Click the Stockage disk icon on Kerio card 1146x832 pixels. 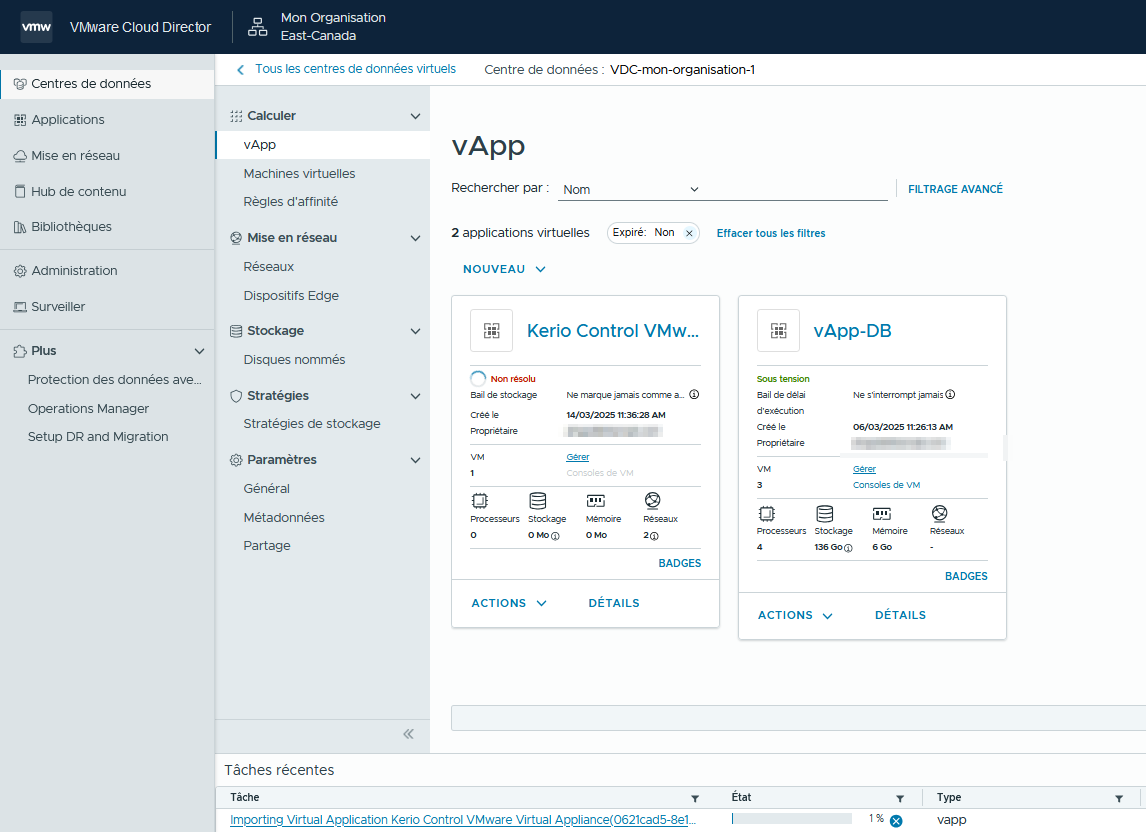tap(538, 501)
